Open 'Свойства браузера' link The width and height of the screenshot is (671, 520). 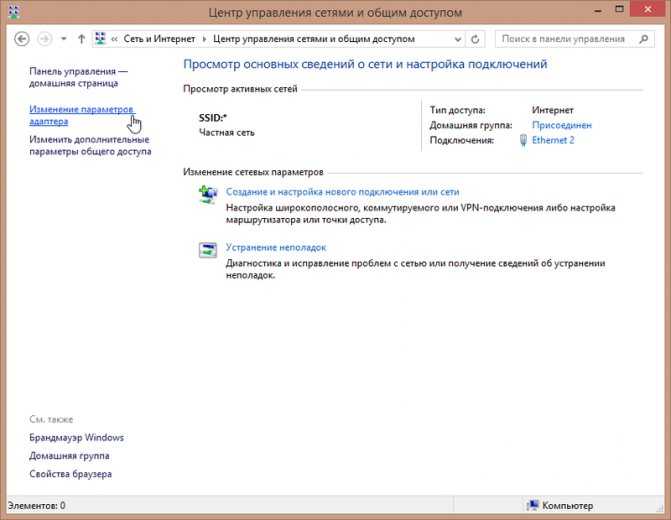click(x=71, y=474)
